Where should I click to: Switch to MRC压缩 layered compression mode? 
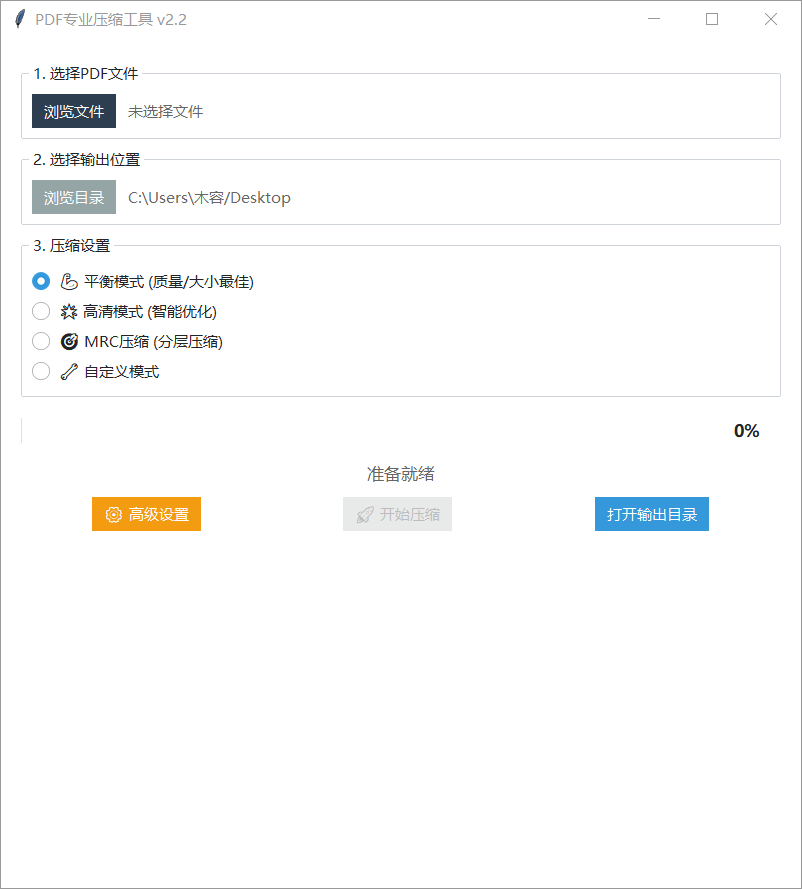(x=40, y=341)
